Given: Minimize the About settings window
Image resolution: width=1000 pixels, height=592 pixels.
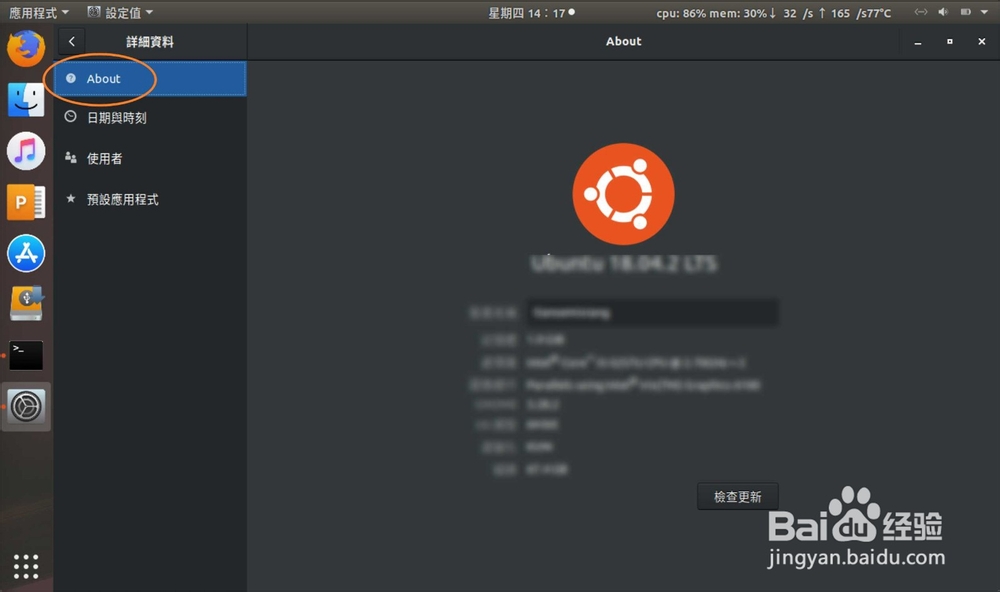Looking at the screenshot, I should (918, 41).
